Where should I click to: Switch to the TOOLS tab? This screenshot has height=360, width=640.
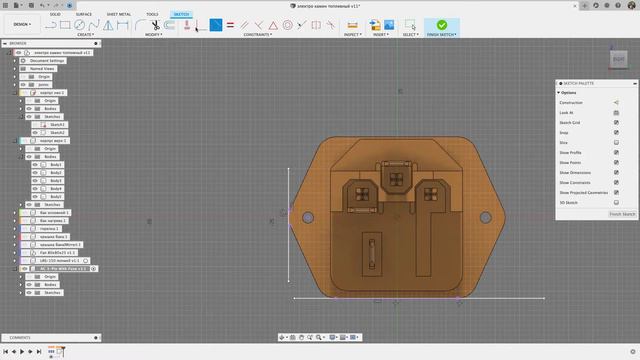pos(152,14)
